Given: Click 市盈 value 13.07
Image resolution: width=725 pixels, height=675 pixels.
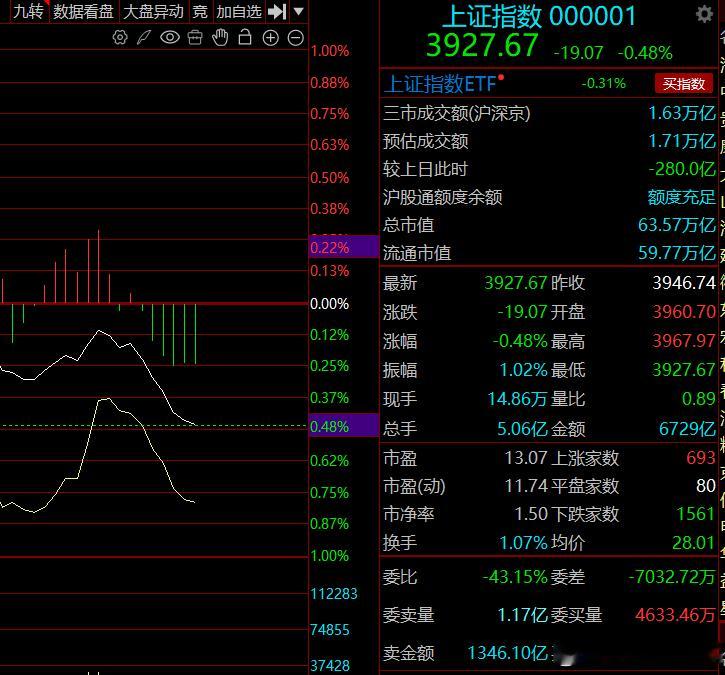Looking at the screenshot, I should pyautogui.click(x=526, y=458).
